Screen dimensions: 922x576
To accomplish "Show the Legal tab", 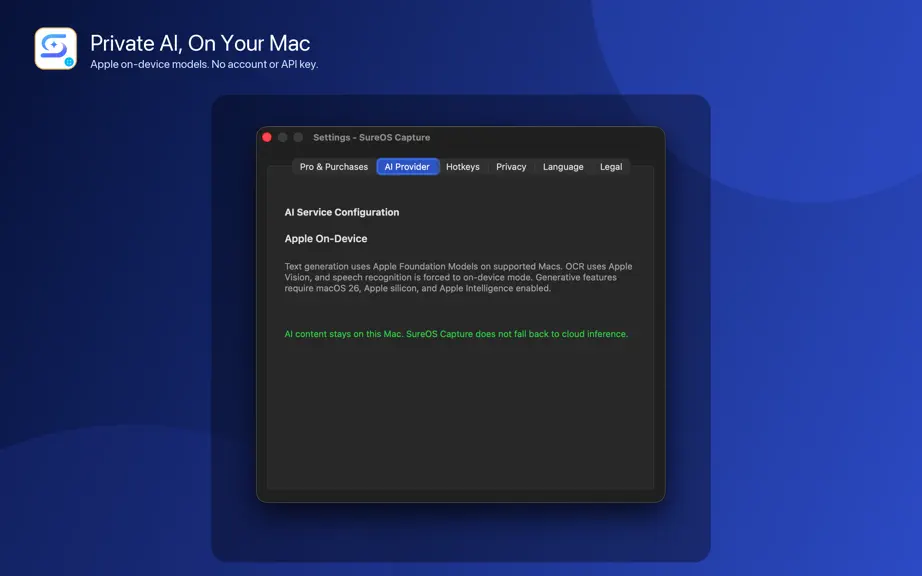I will pos(611,167).
